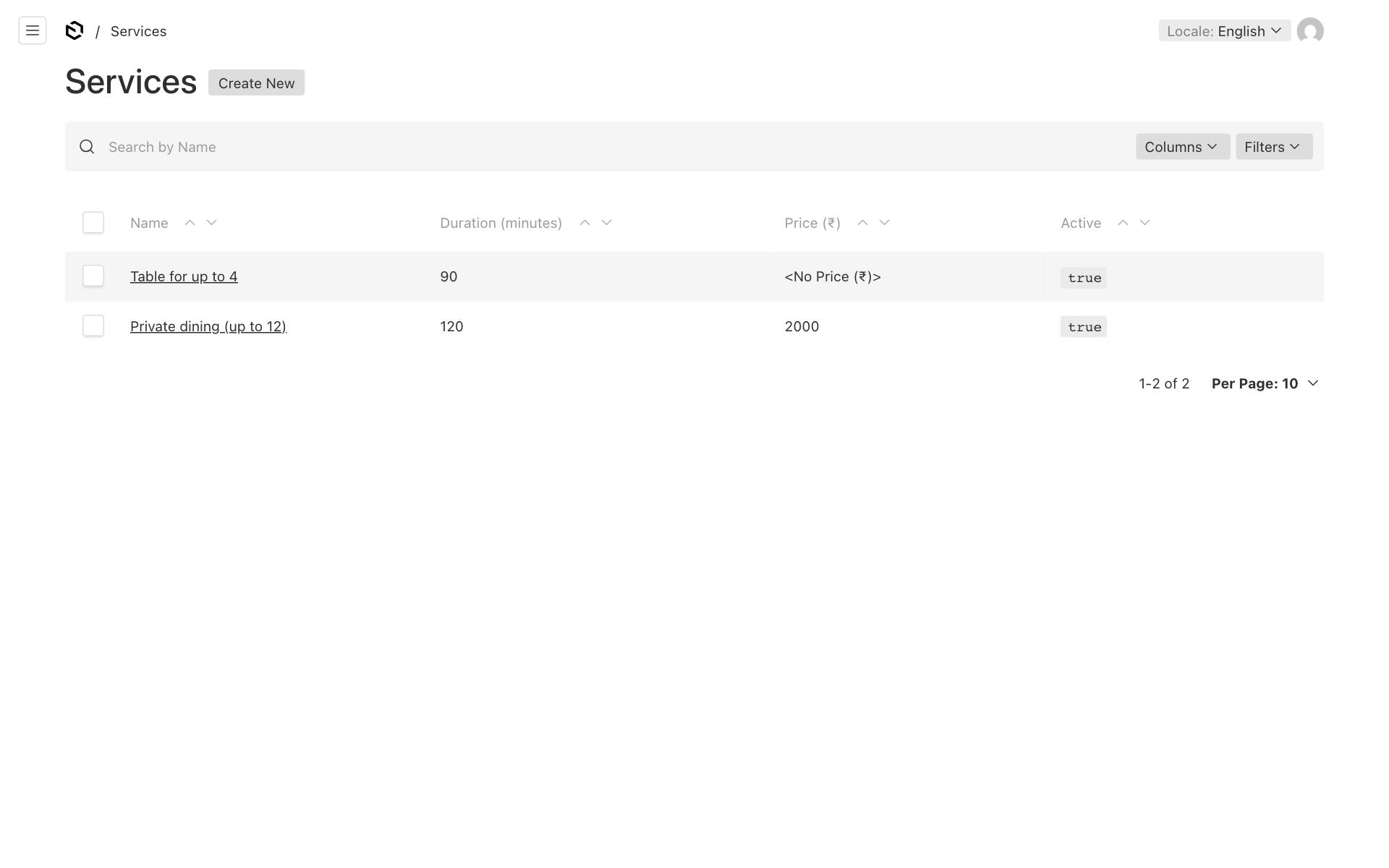Toggle select-all rows checkbox
This screenshot has height=868, width=1389.
[93, 222]
